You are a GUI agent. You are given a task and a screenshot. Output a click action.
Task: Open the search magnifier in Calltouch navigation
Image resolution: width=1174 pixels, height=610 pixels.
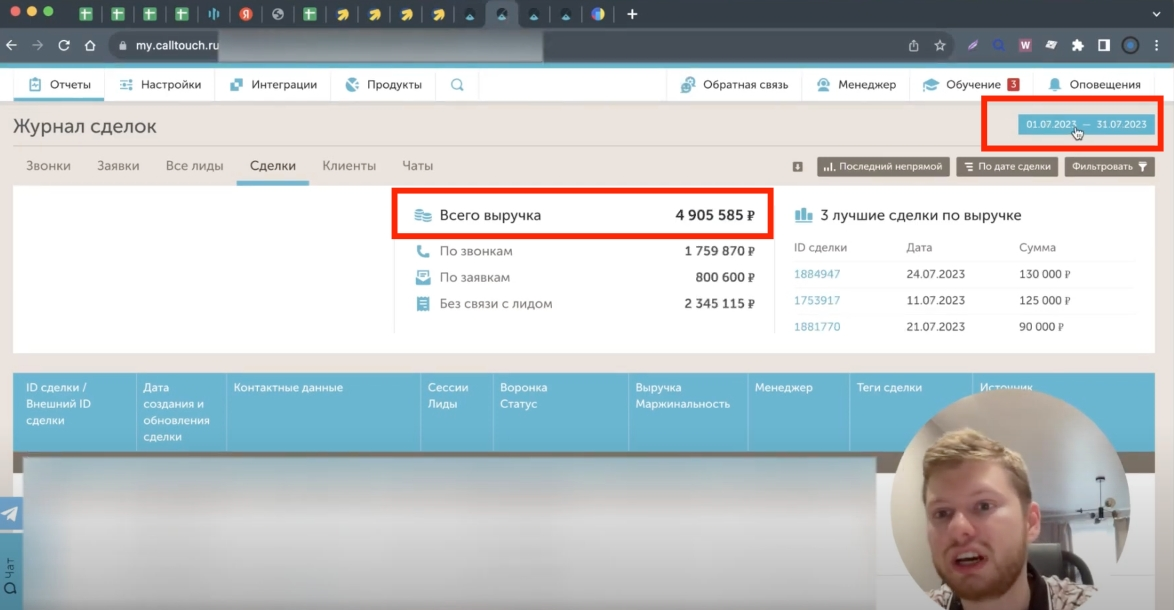pyautogui.click(x=457, y=85)
